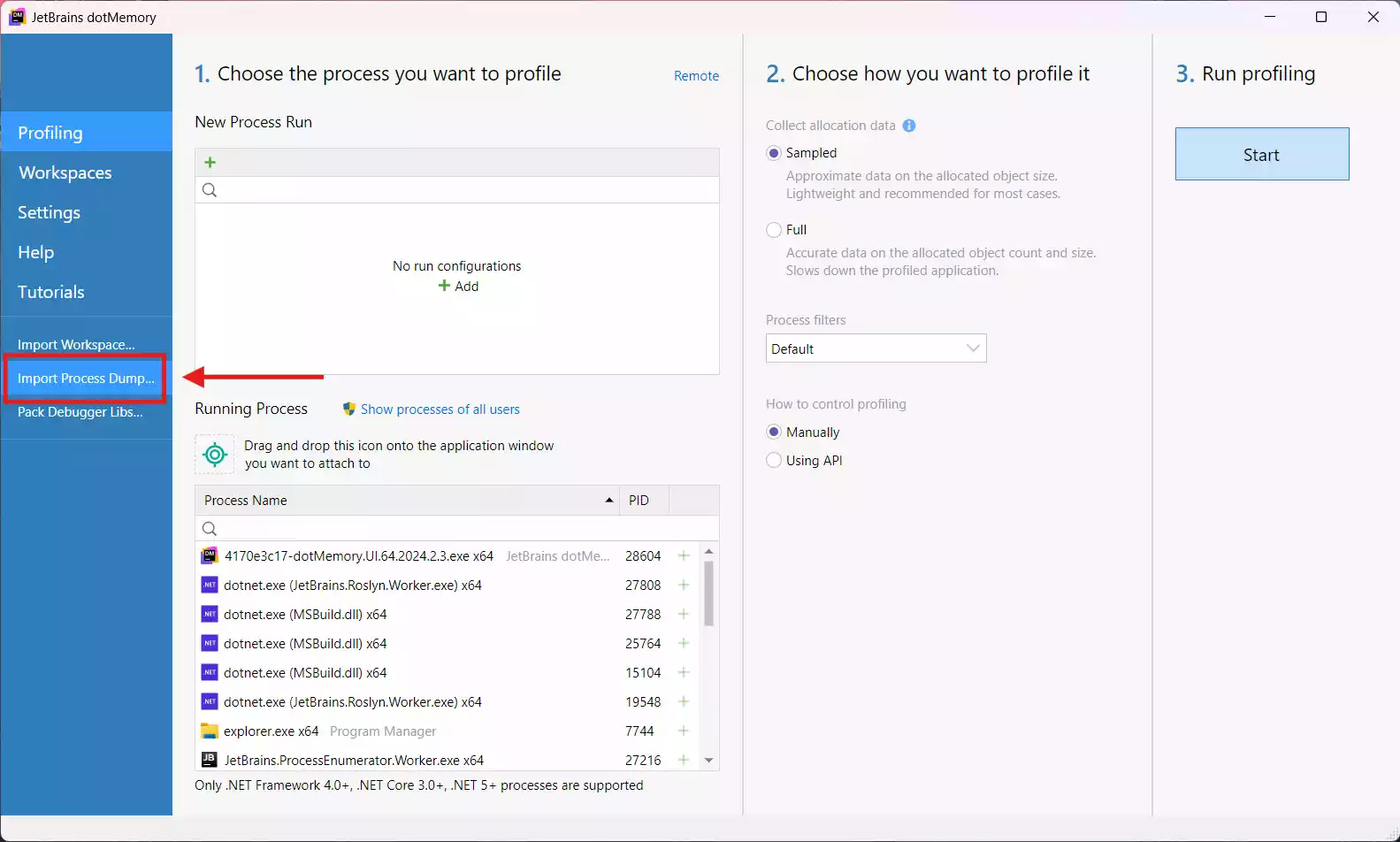Image resolution: width=1400 pixels, height=842 pixels.
Task: Select the Full allocation data option
Action: [774, 230]
